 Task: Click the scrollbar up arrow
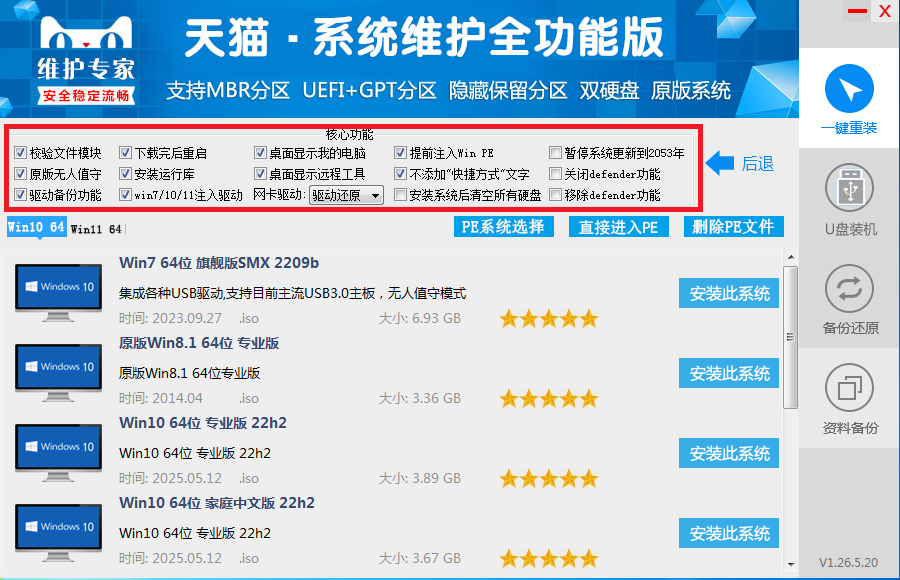791,257
